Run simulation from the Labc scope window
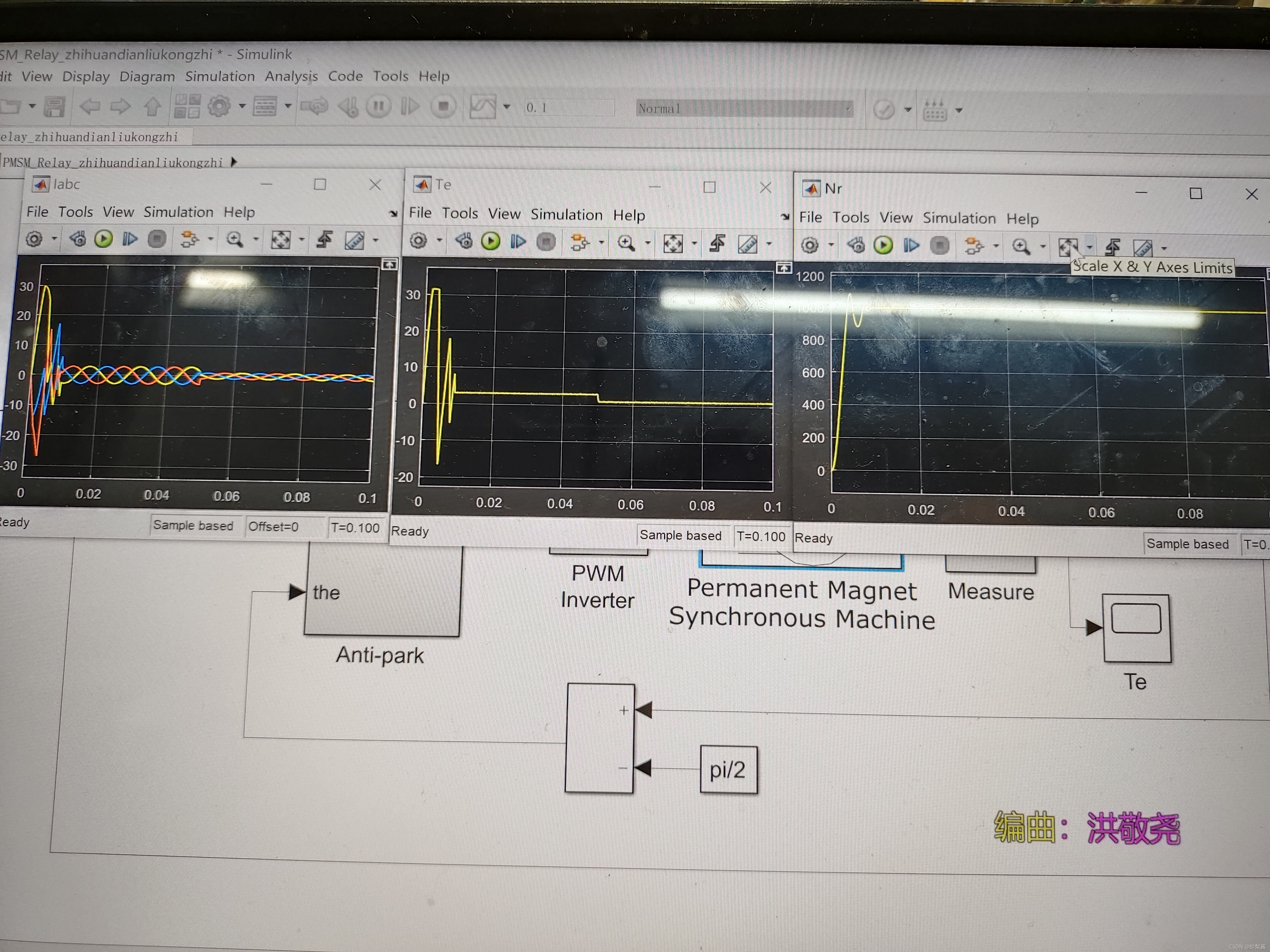Viewport: 1270px width, 952px height. [x=103, y=239]
